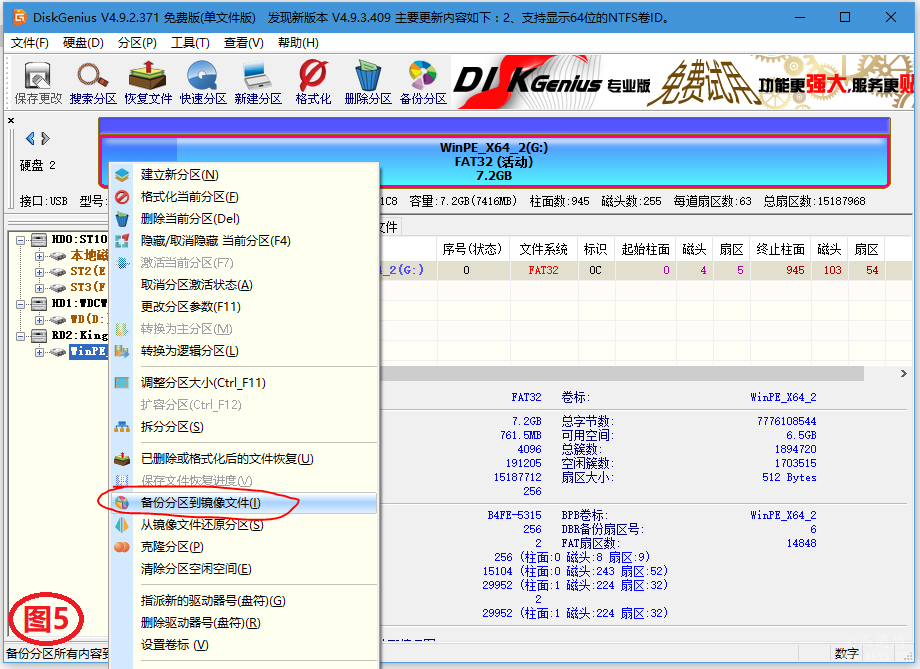Choose 清除分区空闲空间(E) entry
The height and width of the screenshot is (669, 920).
(243, 569)
